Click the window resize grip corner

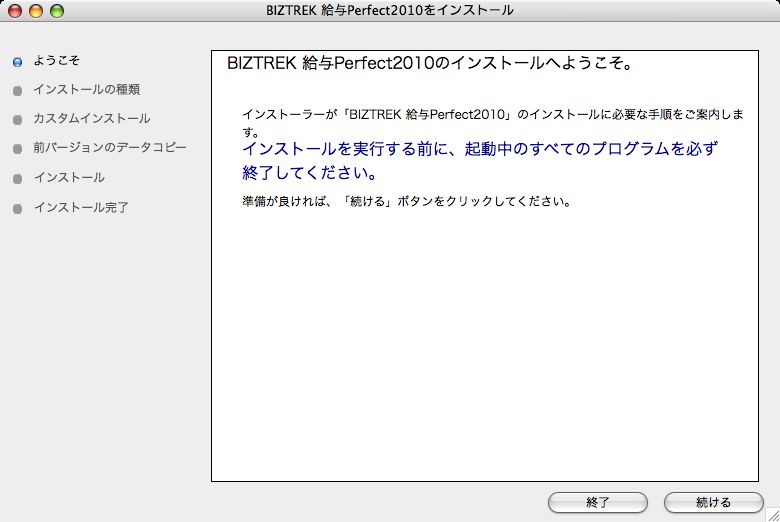click(x=773, y=516)
